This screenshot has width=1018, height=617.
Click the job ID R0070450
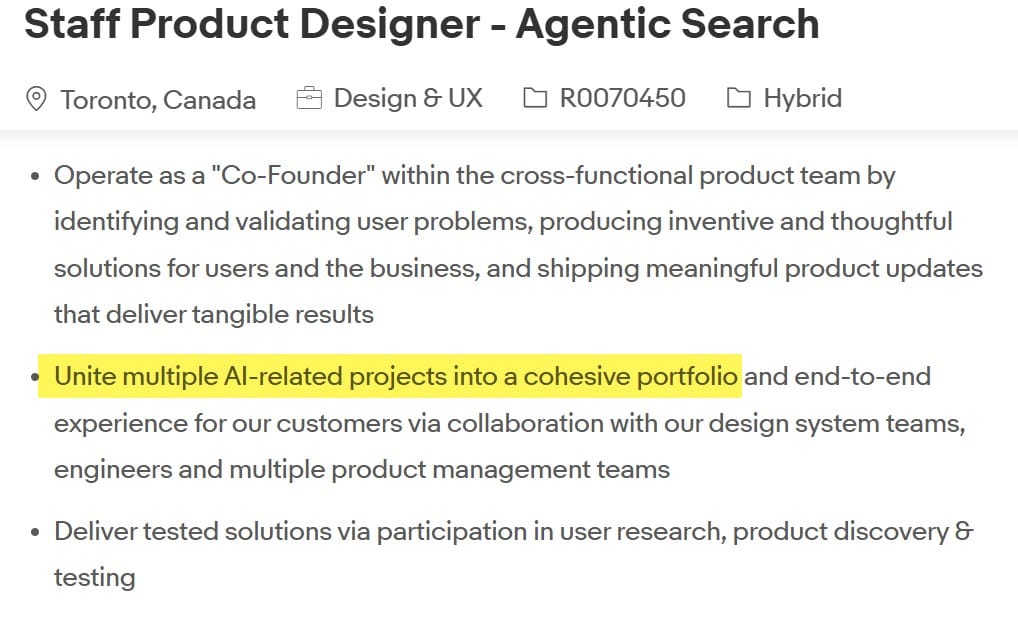tap(622, 98)
